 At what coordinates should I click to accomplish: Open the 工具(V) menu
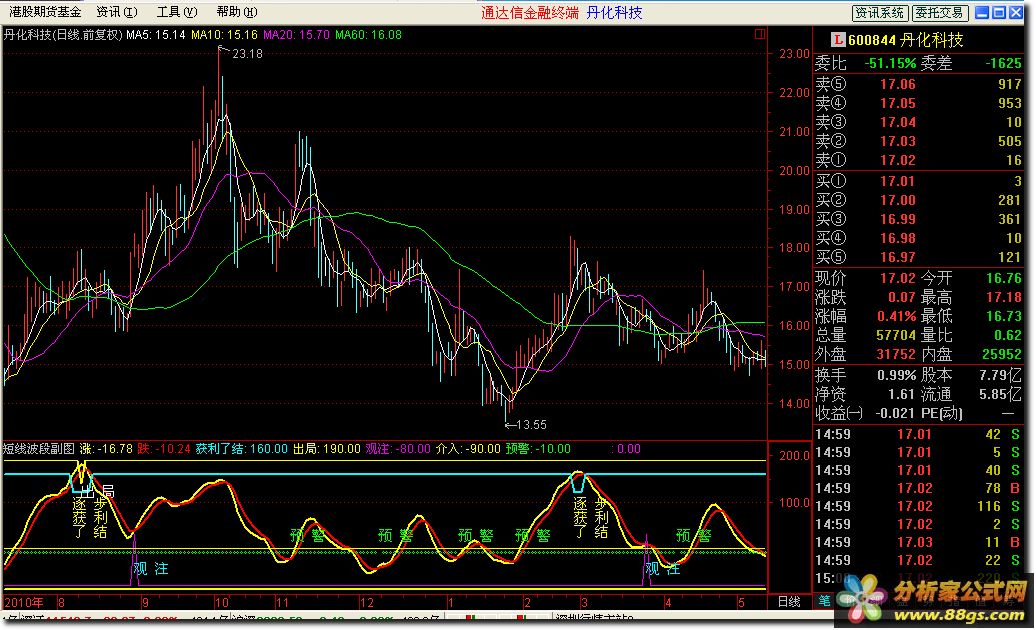(177, 12)
